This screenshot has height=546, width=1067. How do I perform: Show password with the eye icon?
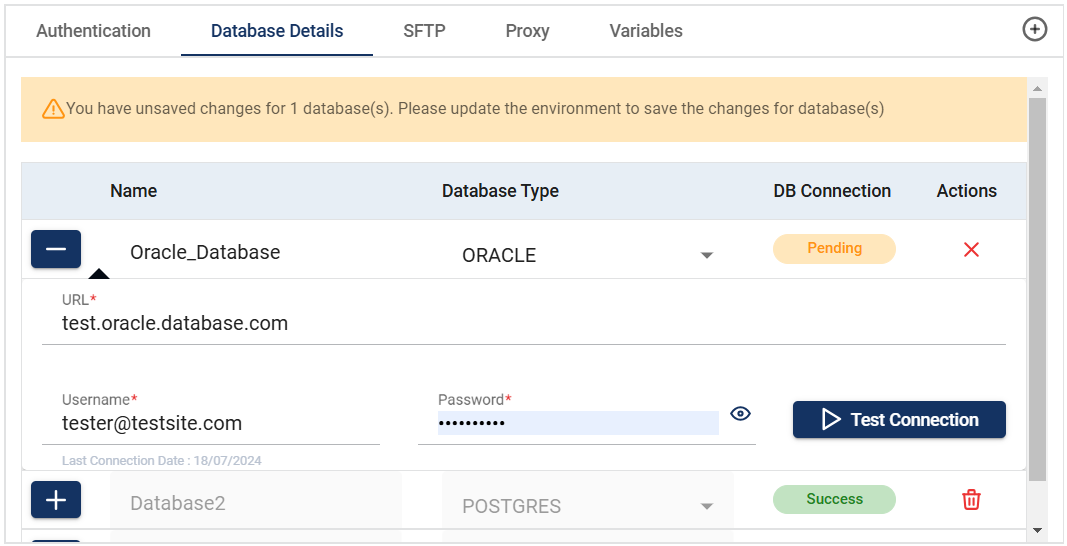click(x=740, y=414)
